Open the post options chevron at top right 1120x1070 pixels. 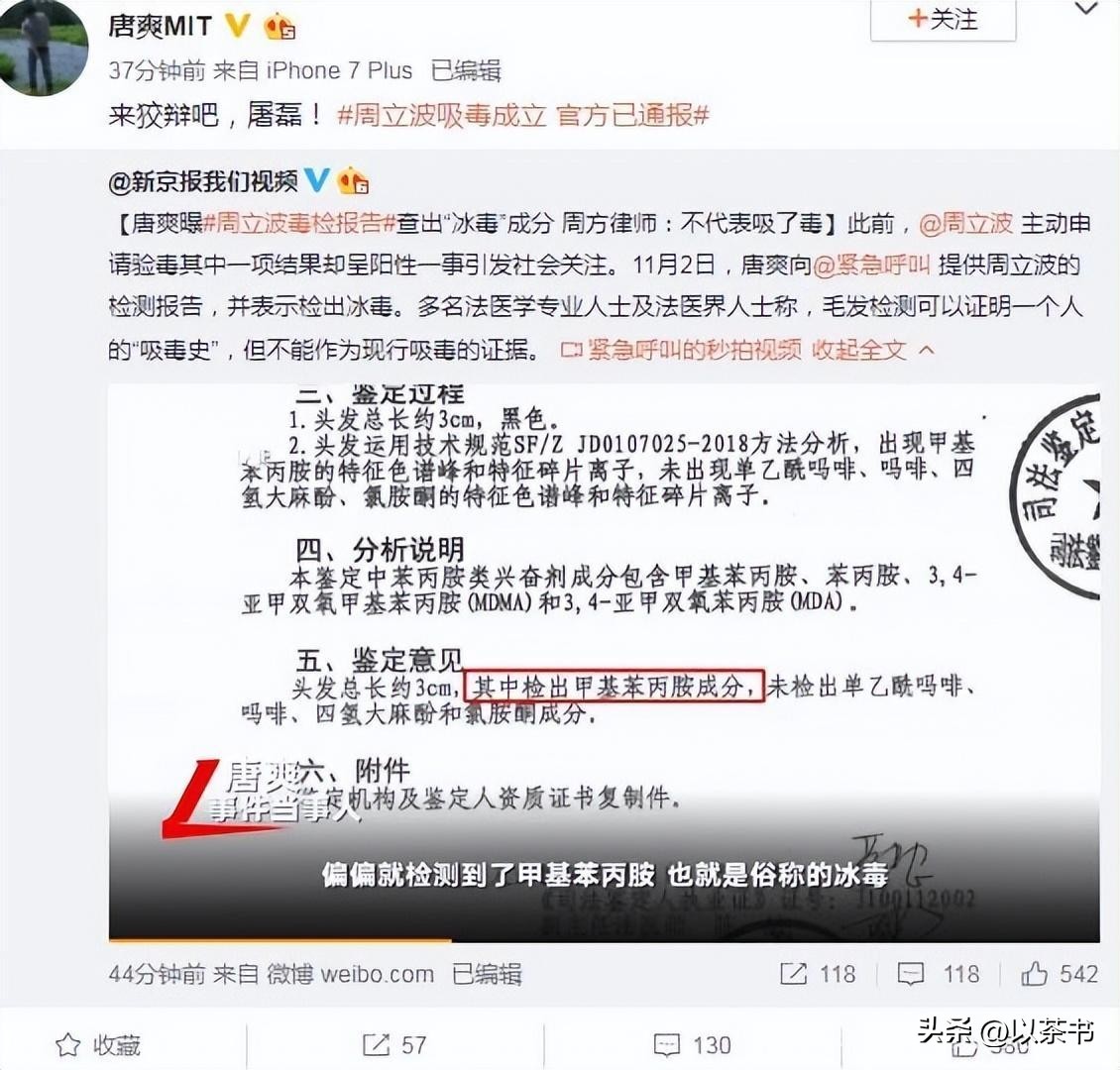tap(1086, 9)
